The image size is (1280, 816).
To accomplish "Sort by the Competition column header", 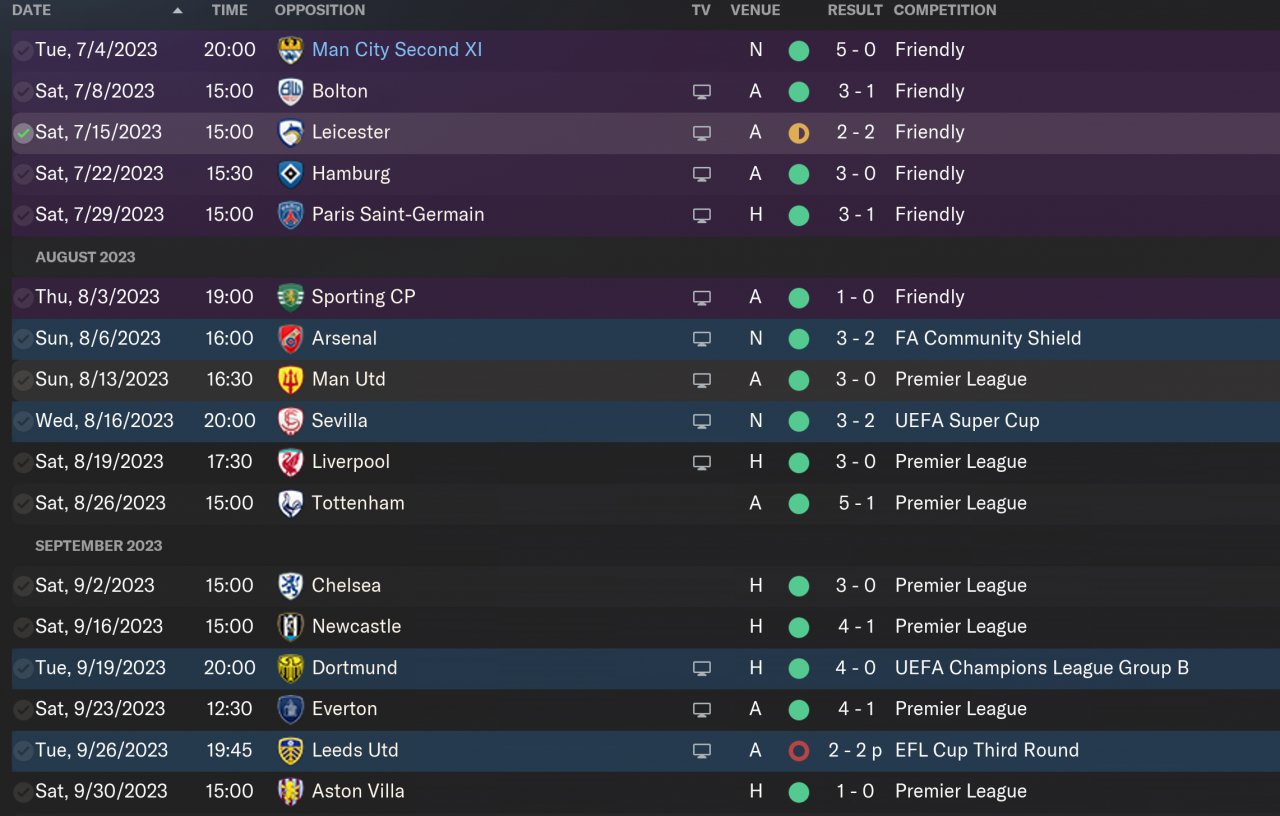I will [944, 10].
